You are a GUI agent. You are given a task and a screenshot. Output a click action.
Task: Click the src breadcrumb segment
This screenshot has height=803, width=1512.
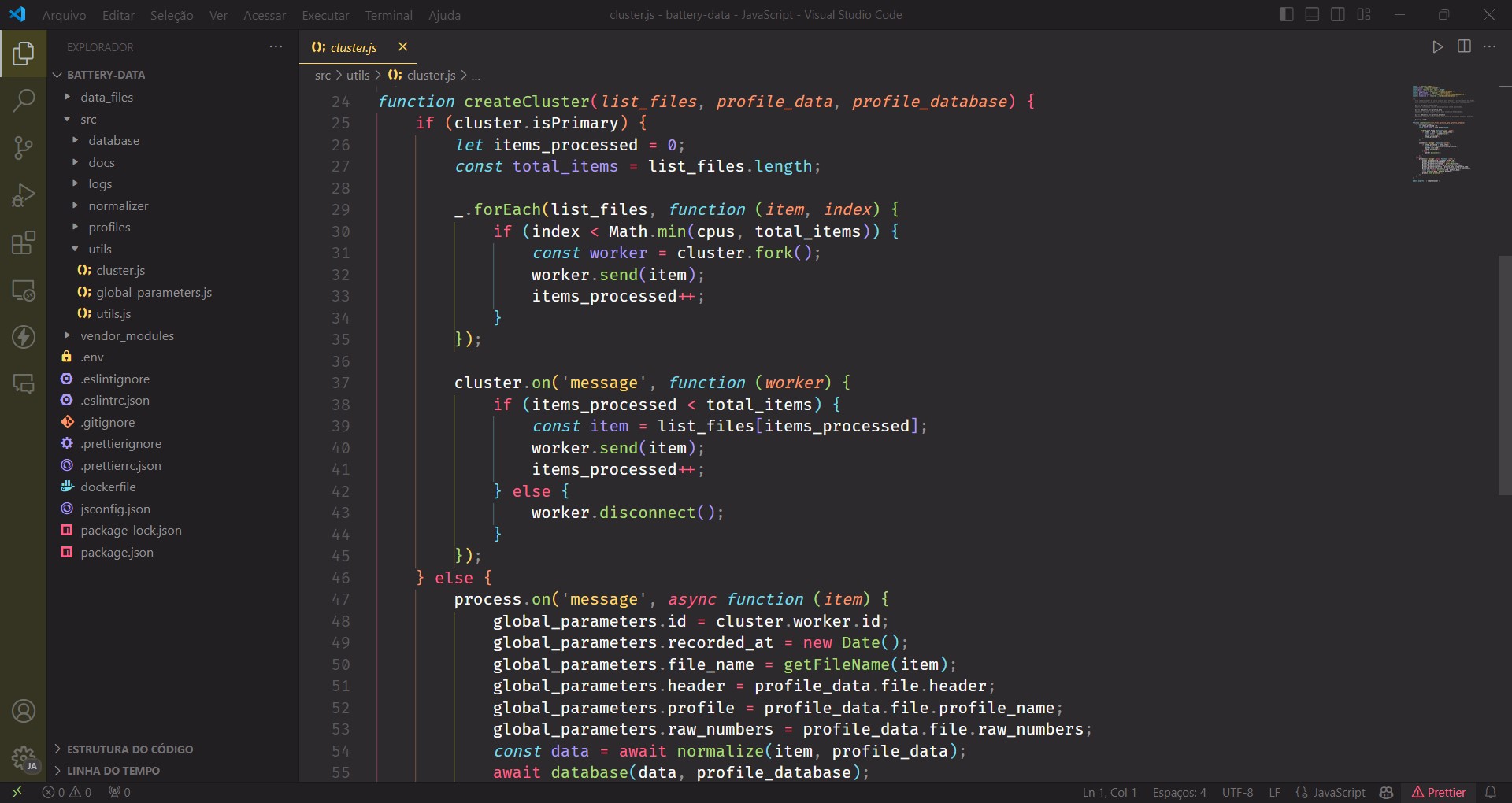click(323, 75)
